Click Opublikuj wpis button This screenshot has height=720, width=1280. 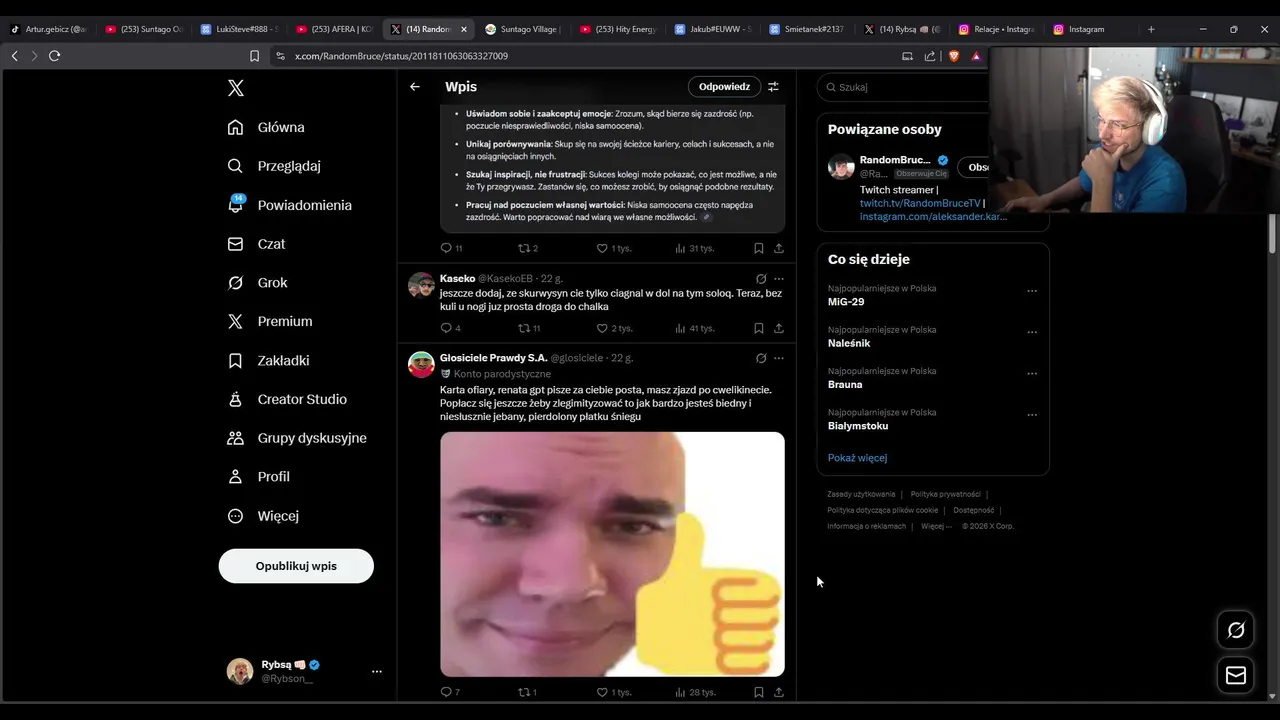coord(296,566)
